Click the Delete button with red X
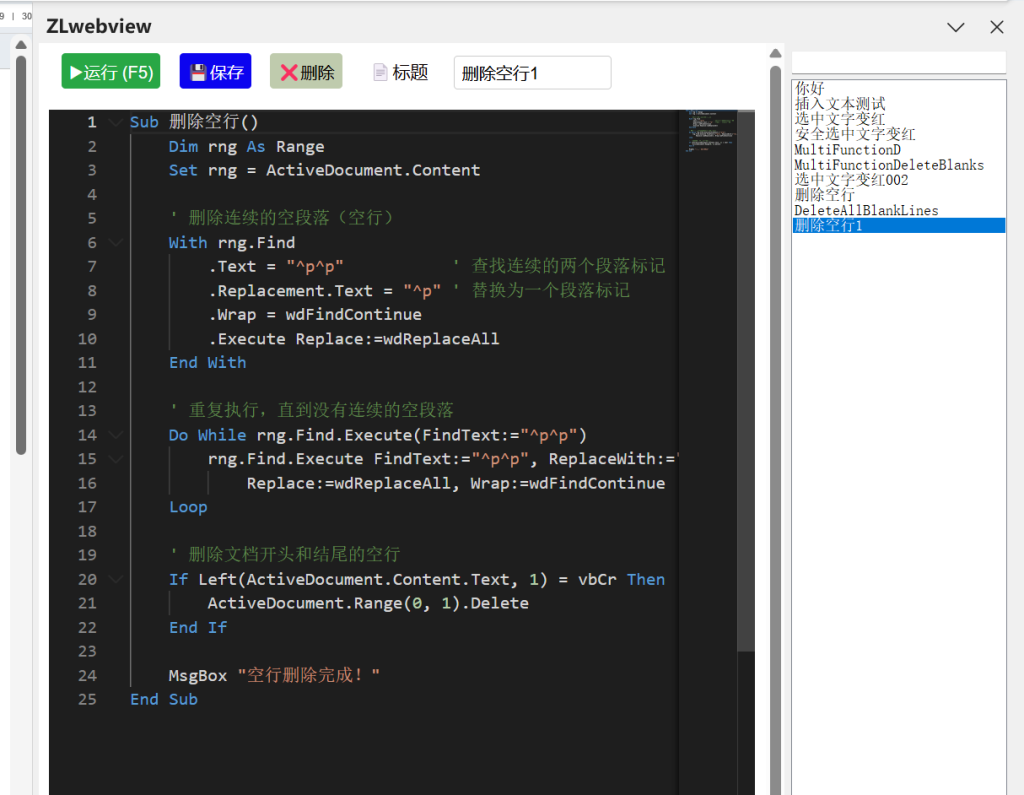The image size is (1024, 795). [x=306, y=72]
